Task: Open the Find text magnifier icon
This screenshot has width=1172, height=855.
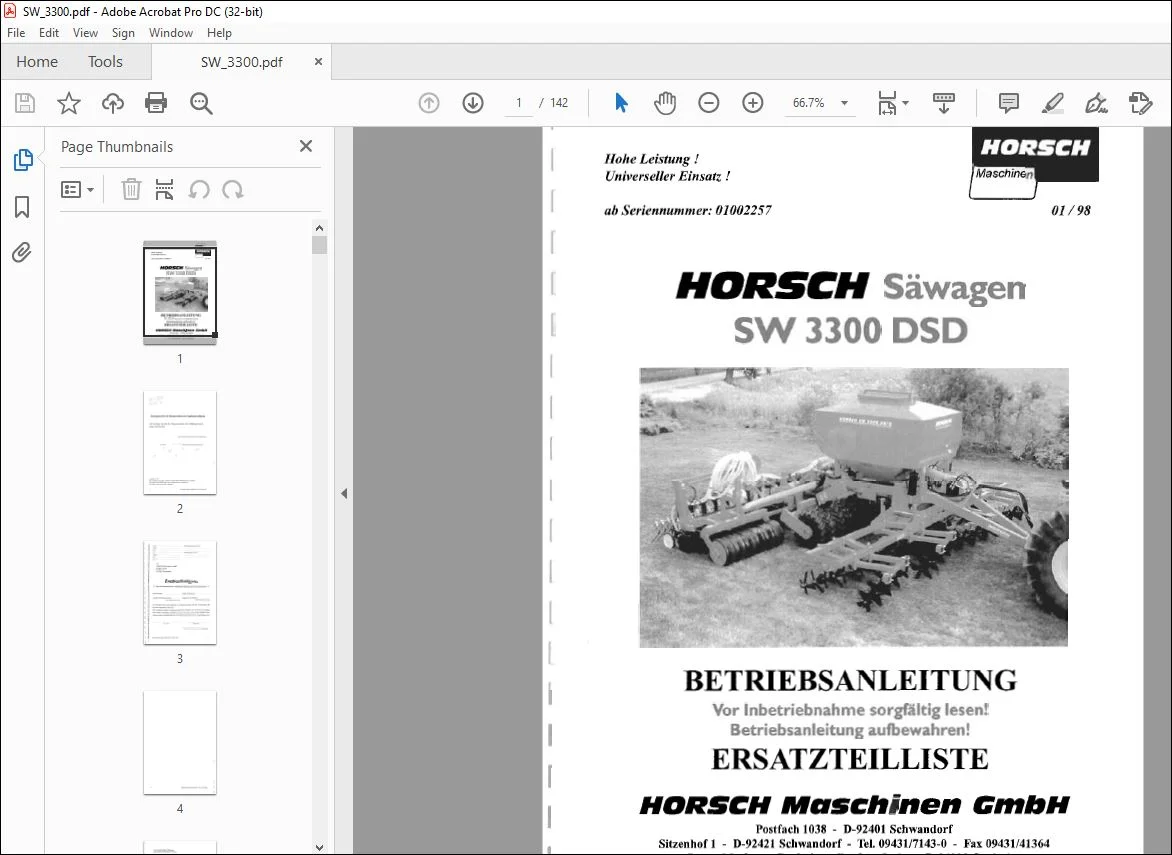Action: [201, 103]
